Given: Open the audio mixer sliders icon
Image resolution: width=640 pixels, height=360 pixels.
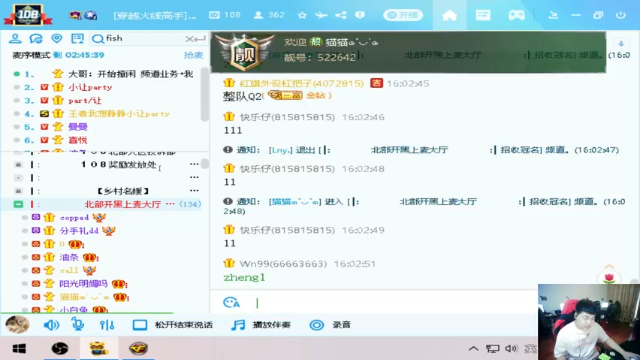Looking at the screenshot, I should click(x=107, y=325).
